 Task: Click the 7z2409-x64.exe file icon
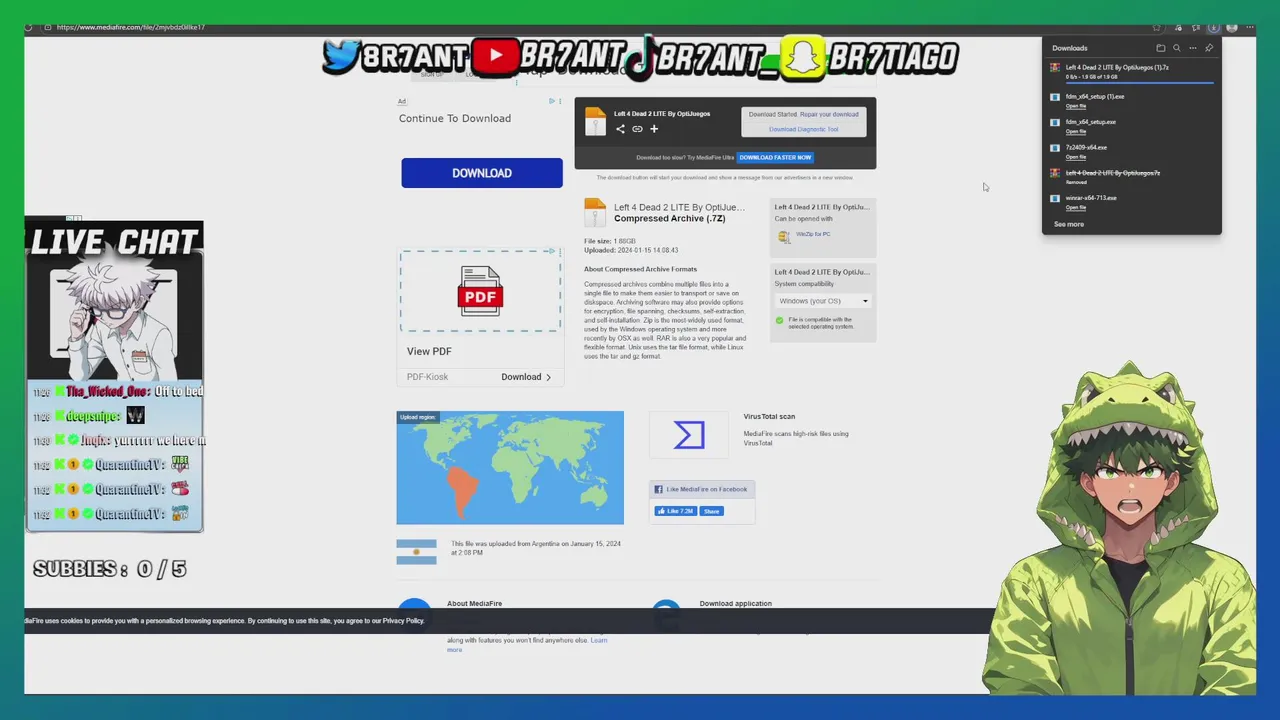click(1055, 148)
